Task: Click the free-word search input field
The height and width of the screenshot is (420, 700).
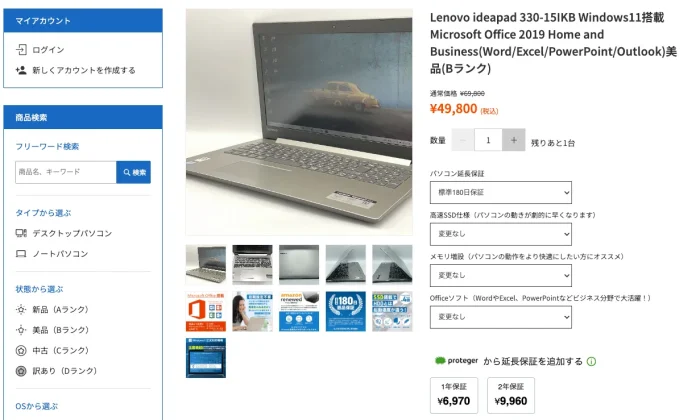Action: tap(66, 172)
